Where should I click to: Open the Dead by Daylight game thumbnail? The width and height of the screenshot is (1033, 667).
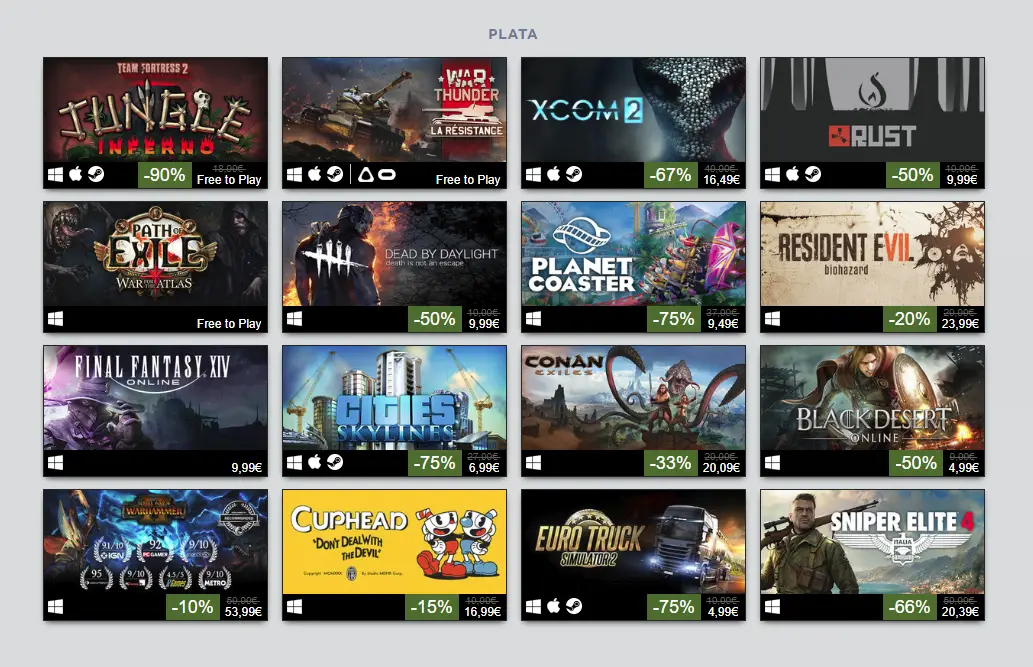(395, 254)
